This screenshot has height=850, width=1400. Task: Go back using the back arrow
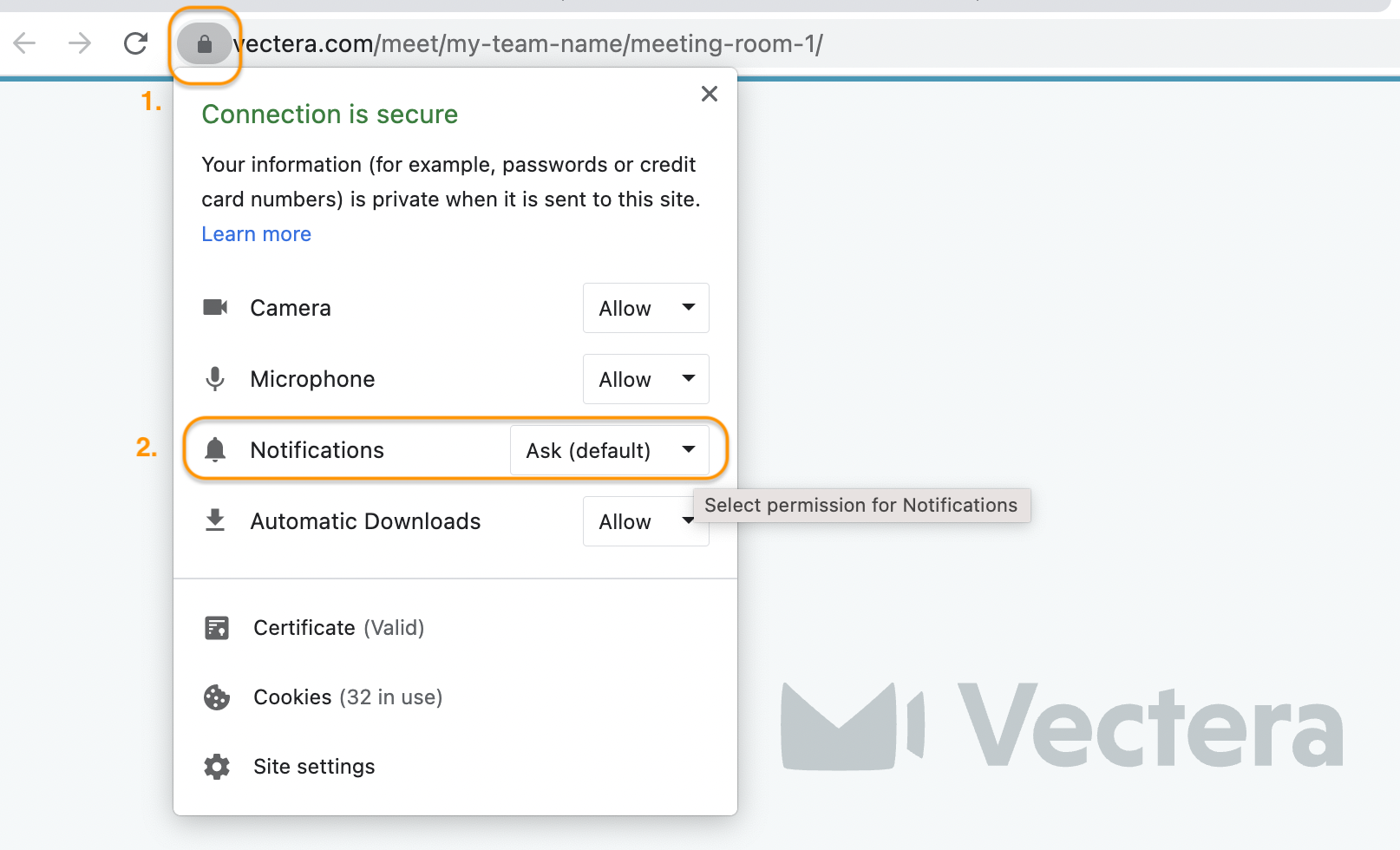click(25, 43)
